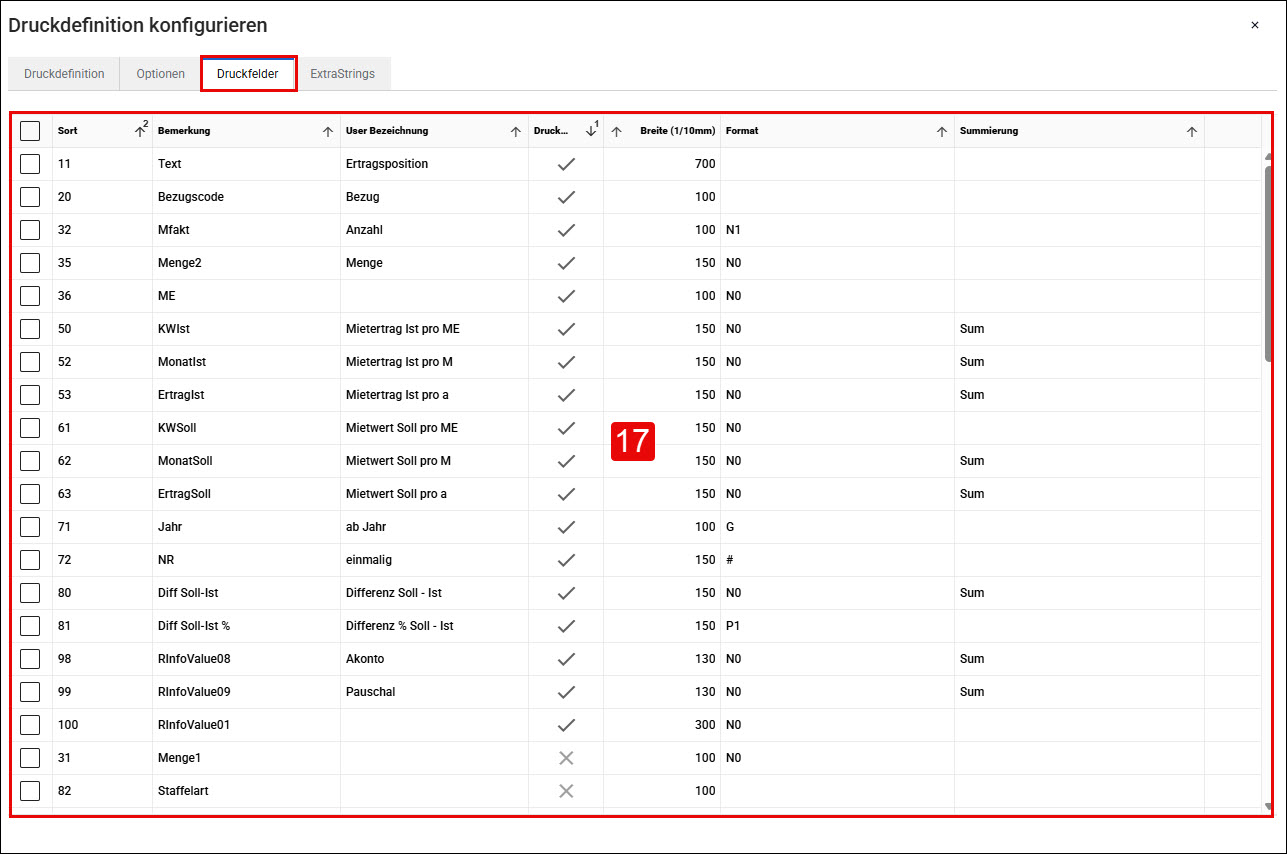This screenshot has width=1287, height=854.
Task: Sort by the Sort column arrow
Action: click(140, 131)
